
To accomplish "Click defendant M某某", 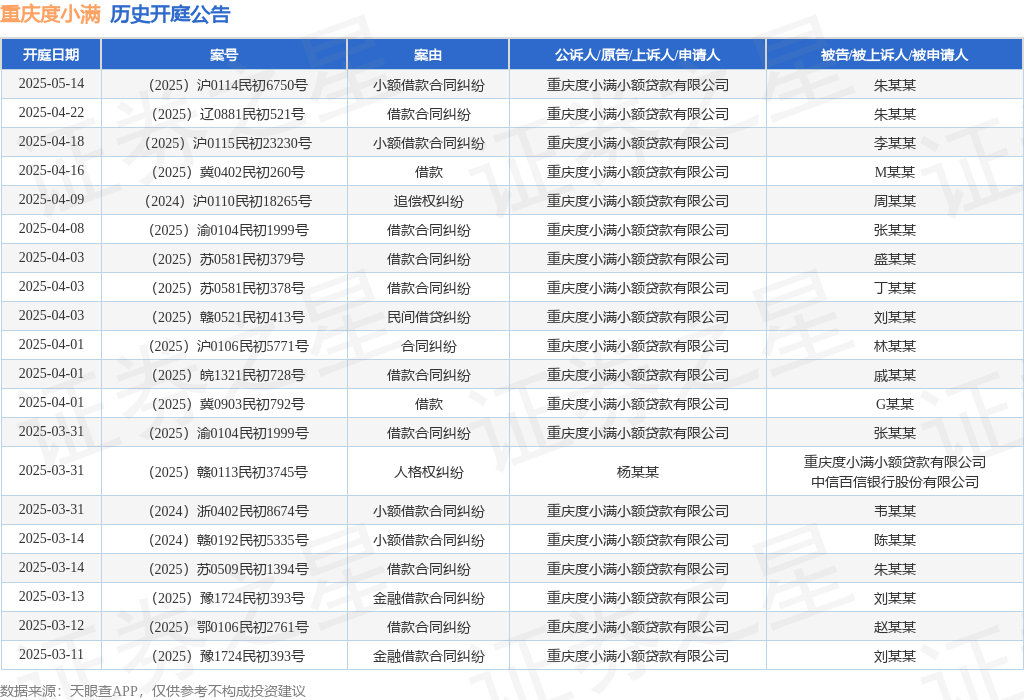I will click(895, 172).
